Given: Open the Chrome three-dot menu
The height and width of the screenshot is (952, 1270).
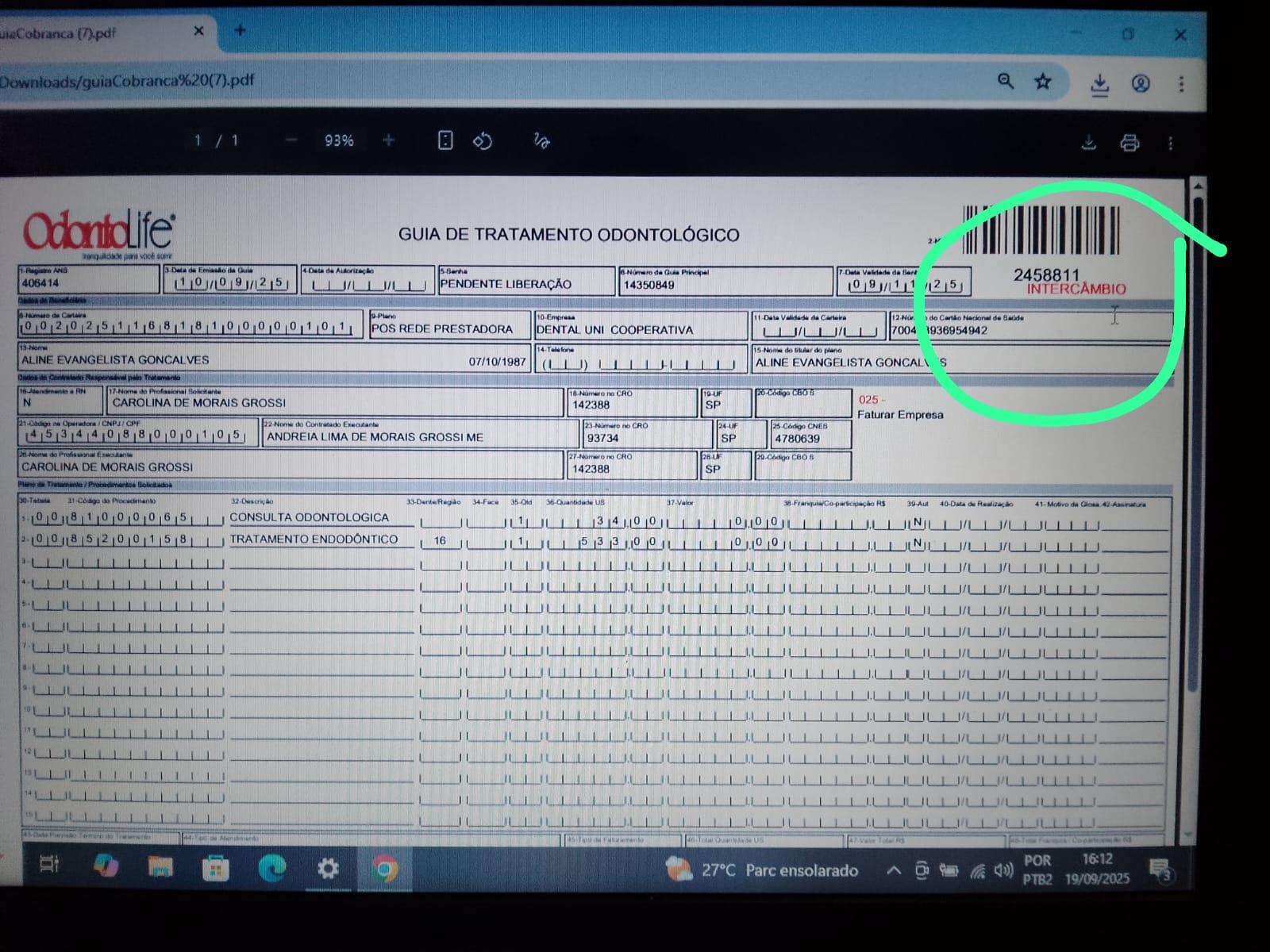Looking at the screenshot, I should (x=1181, y=83).
